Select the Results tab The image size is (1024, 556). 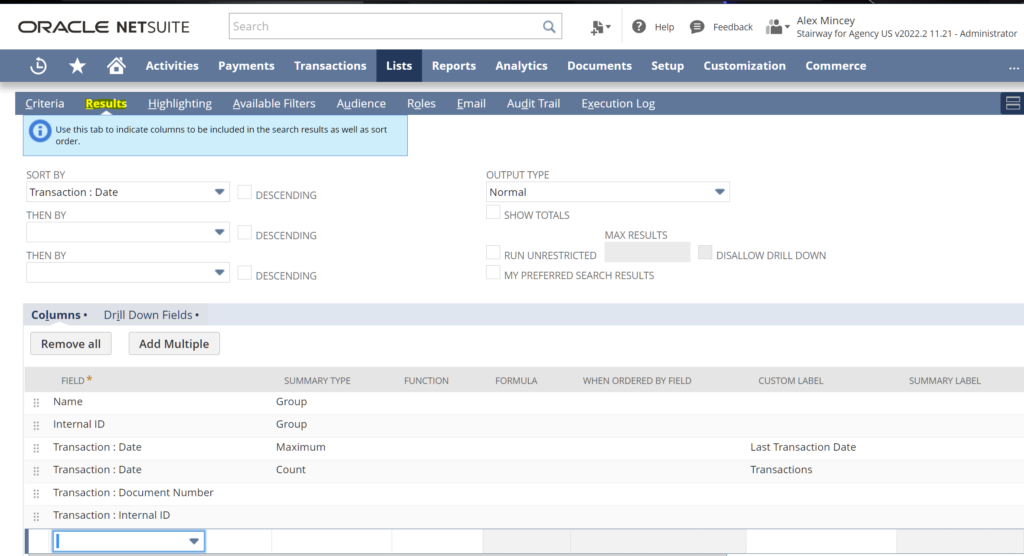tap(106, 103)
